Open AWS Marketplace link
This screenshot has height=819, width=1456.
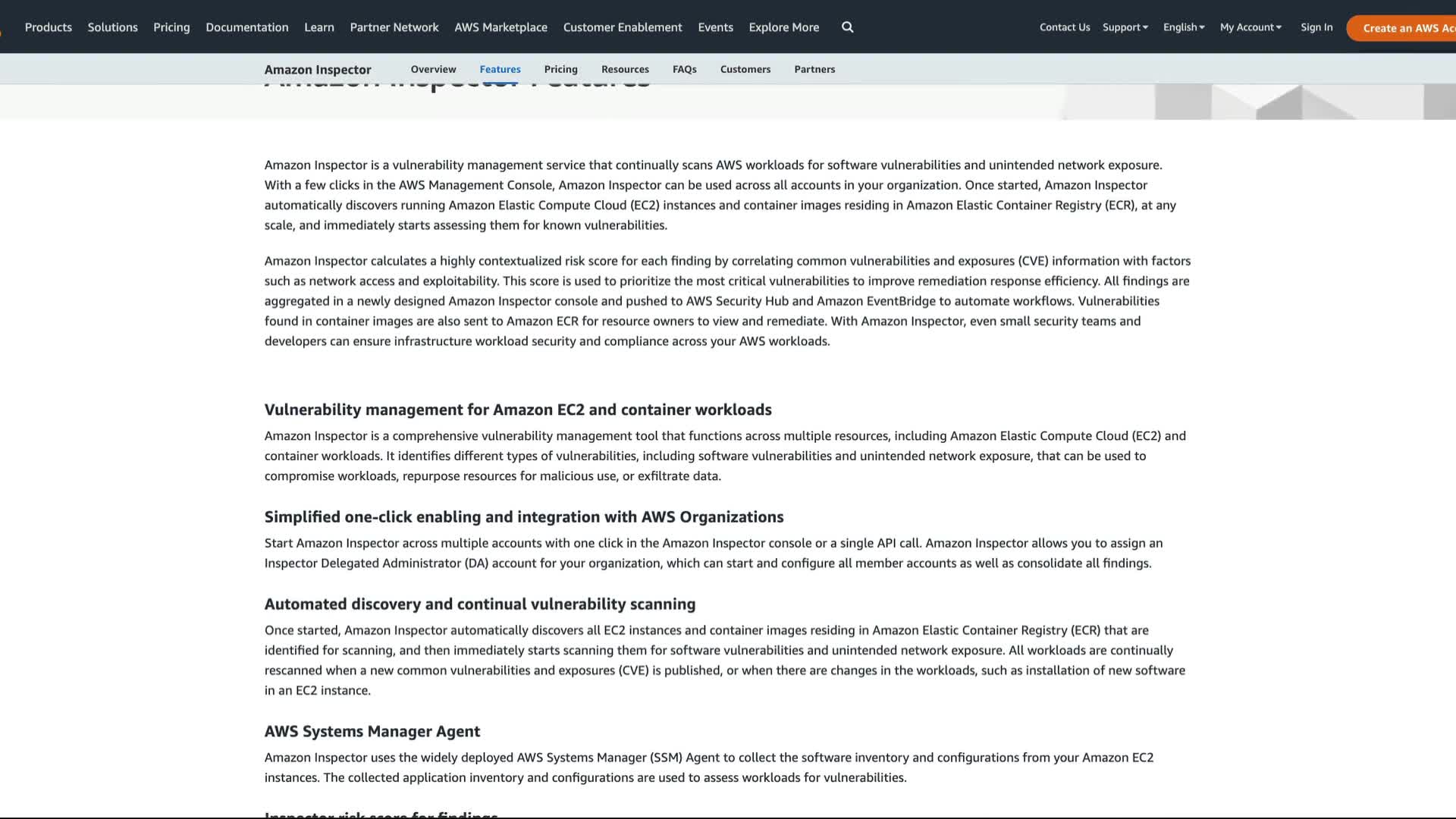(x=500, y=27)
